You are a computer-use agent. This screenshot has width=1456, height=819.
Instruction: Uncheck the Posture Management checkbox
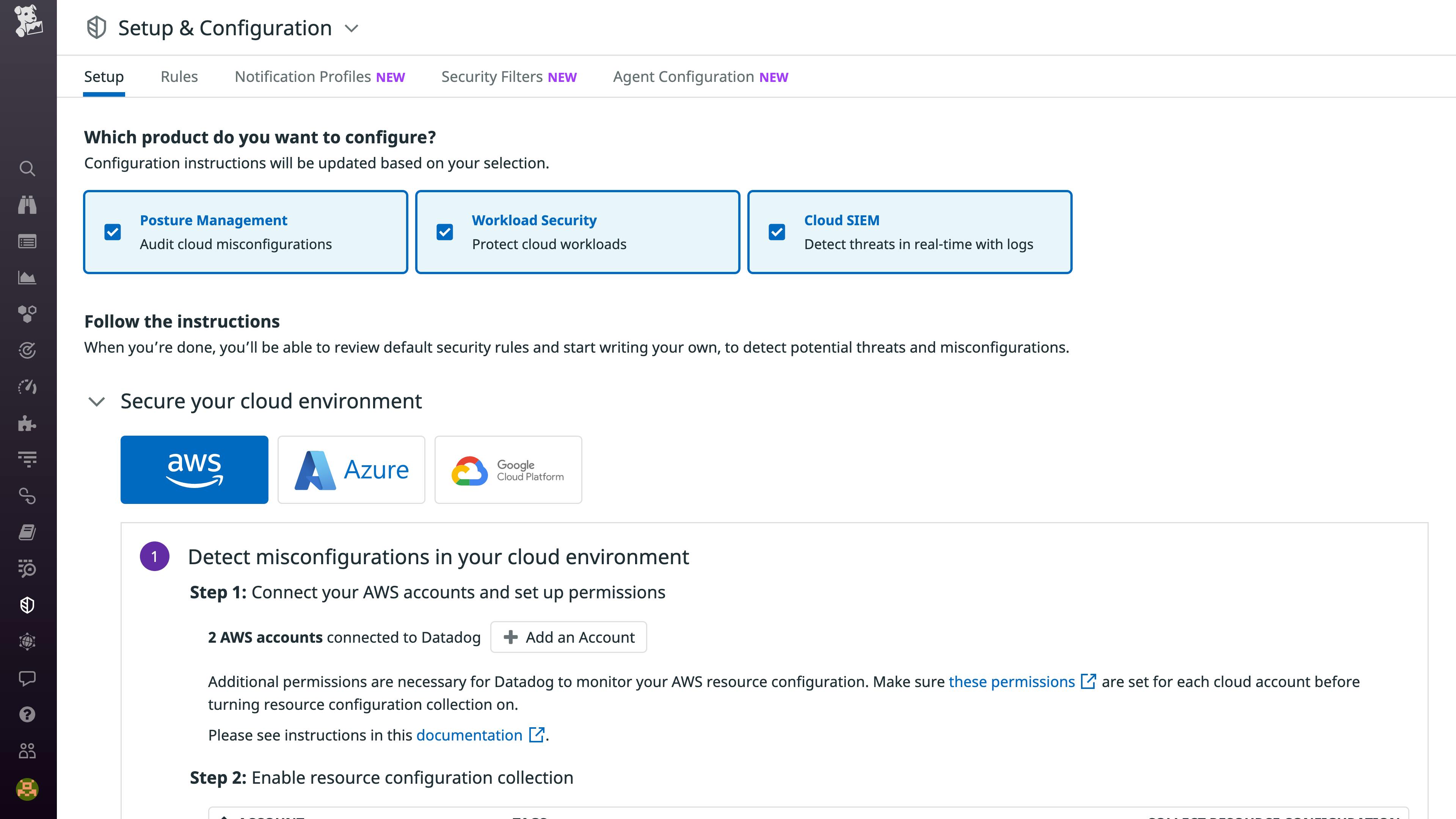point(113,232)
